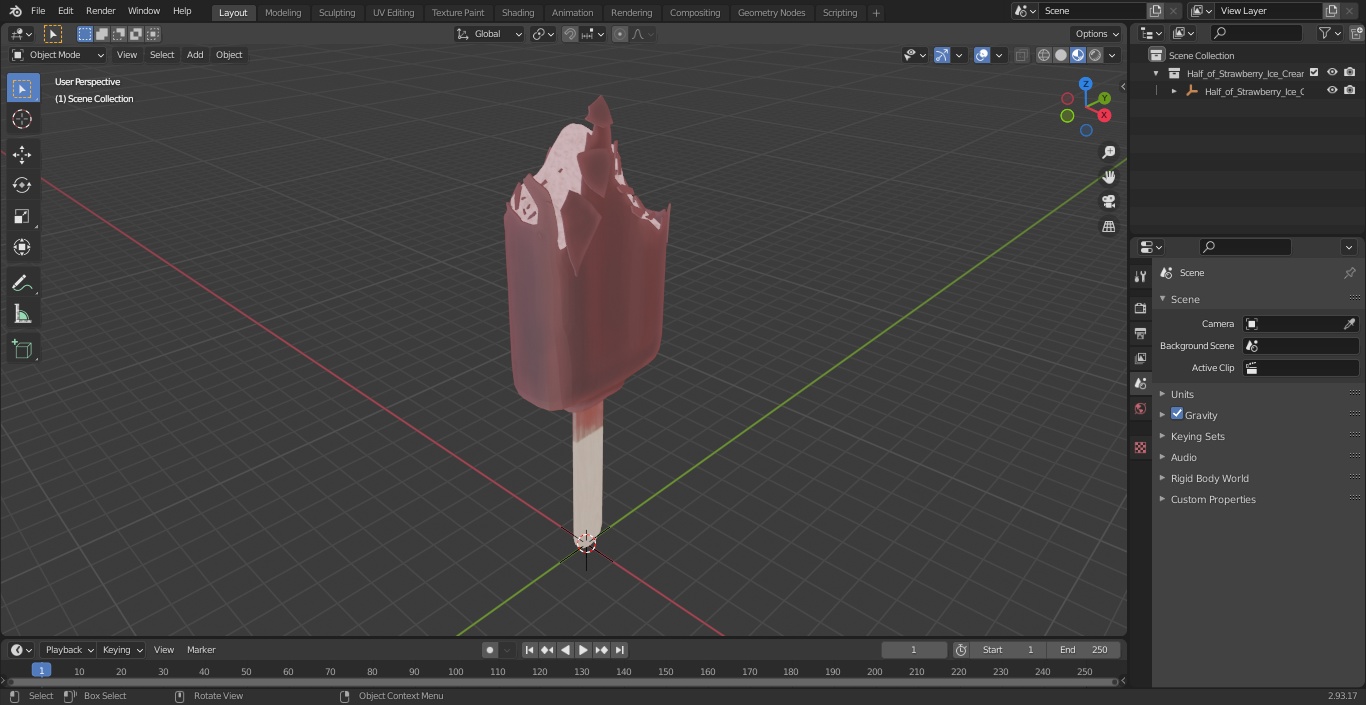Expand the Custom Properties panel
This screenshot has height=705, width=1366.
[1213, 499]
